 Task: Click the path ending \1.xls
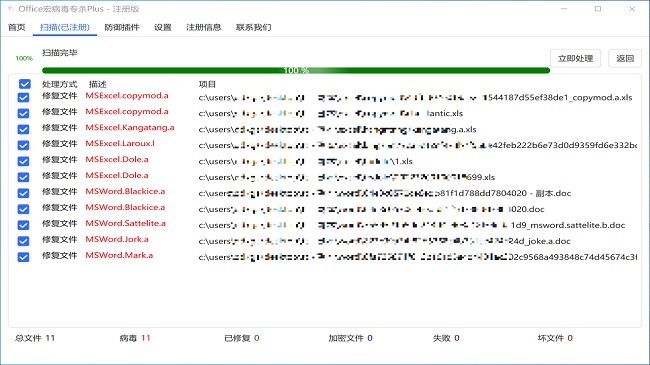pyautogui.click(x=306, y=161)
